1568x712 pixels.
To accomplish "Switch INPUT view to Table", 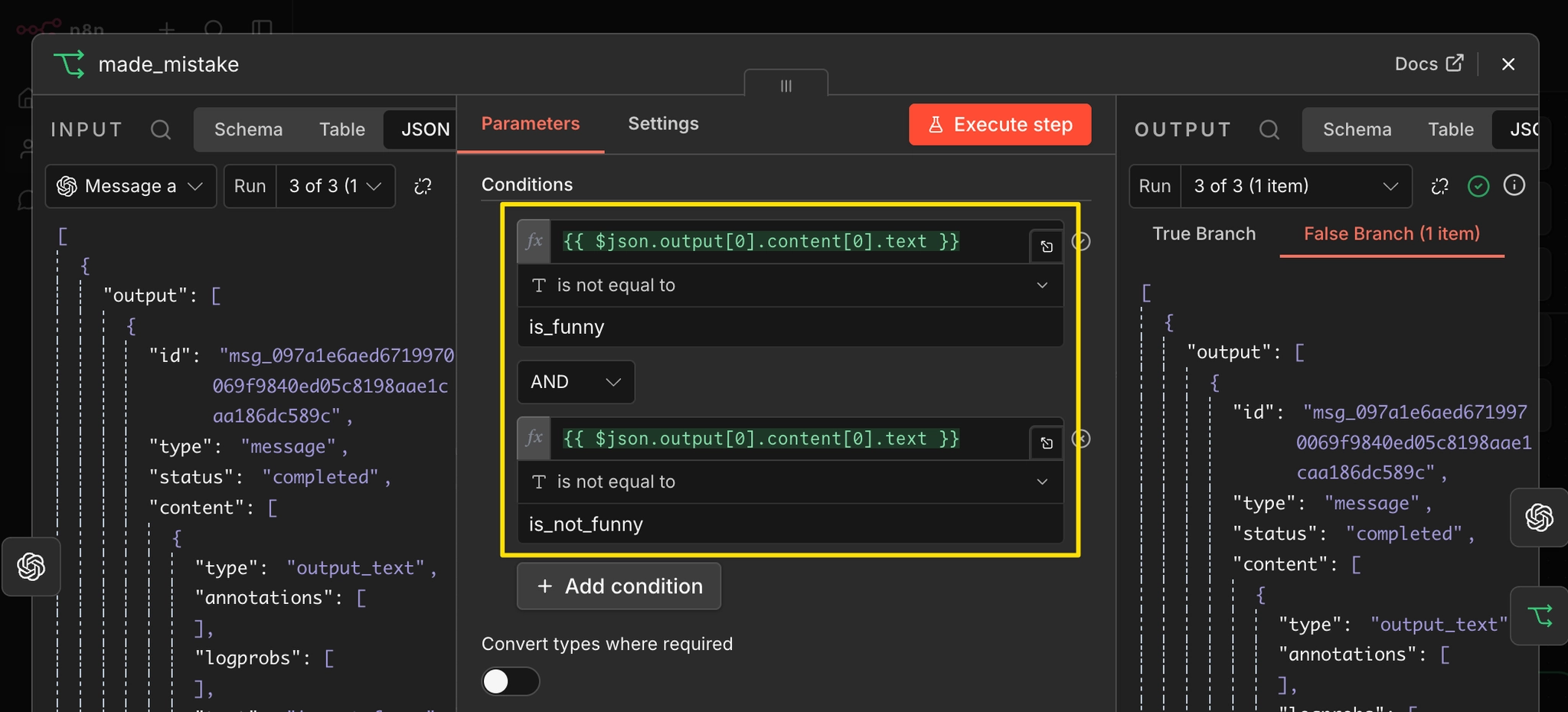I will 342,129.
